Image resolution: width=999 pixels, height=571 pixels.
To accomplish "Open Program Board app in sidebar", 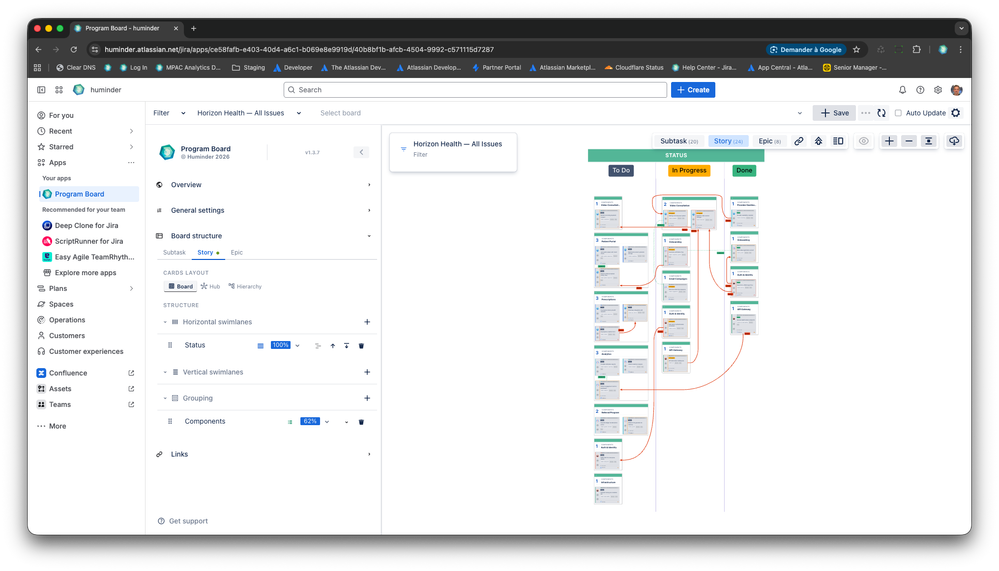I will 89,194.
